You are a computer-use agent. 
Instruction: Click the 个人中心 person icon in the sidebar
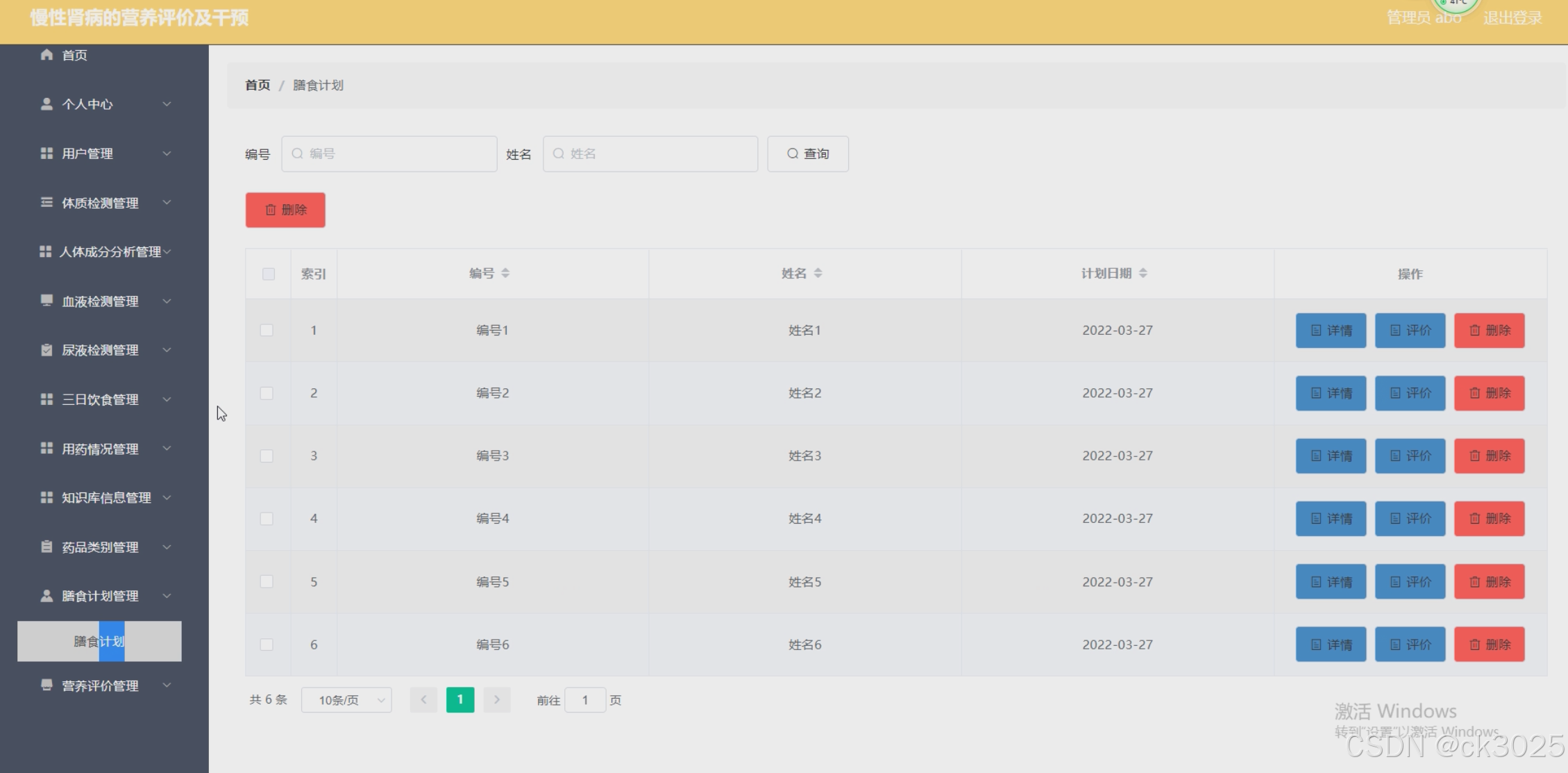pos(47,103)
